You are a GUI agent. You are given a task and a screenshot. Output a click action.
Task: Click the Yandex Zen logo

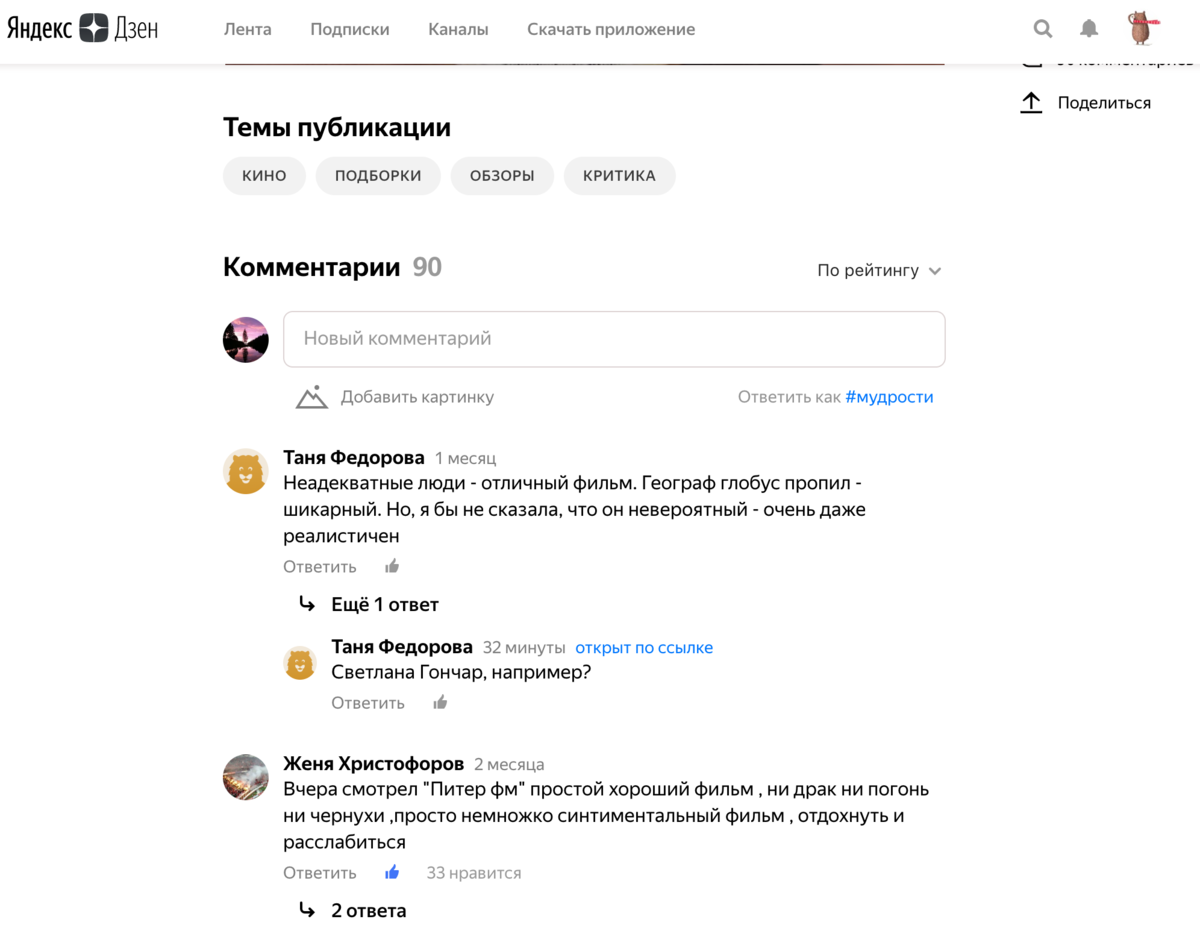[x=83, y=29]
